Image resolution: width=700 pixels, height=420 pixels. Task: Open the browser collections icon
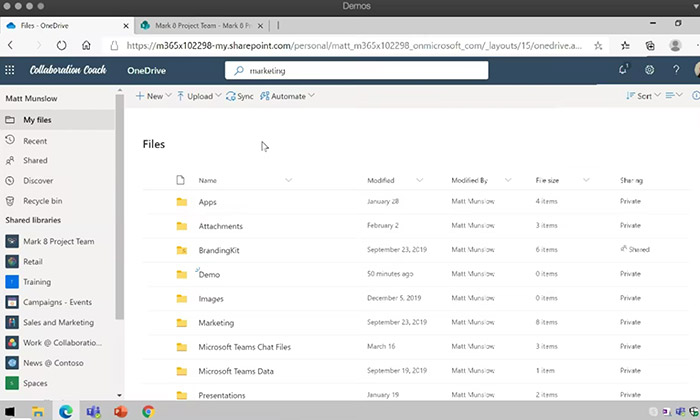coord(650,45)
